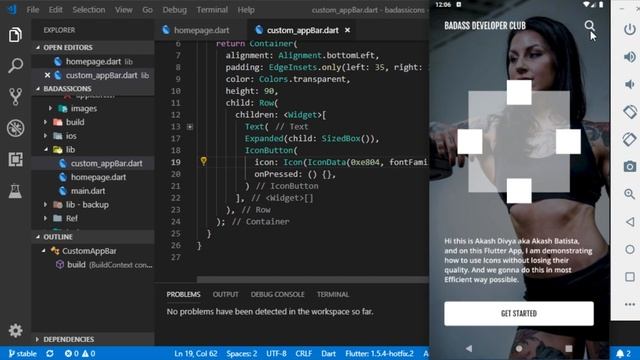Expand the Dependencies section
Image resolution: width=640 pixels, height=360 pixels.
pos(38,339)
